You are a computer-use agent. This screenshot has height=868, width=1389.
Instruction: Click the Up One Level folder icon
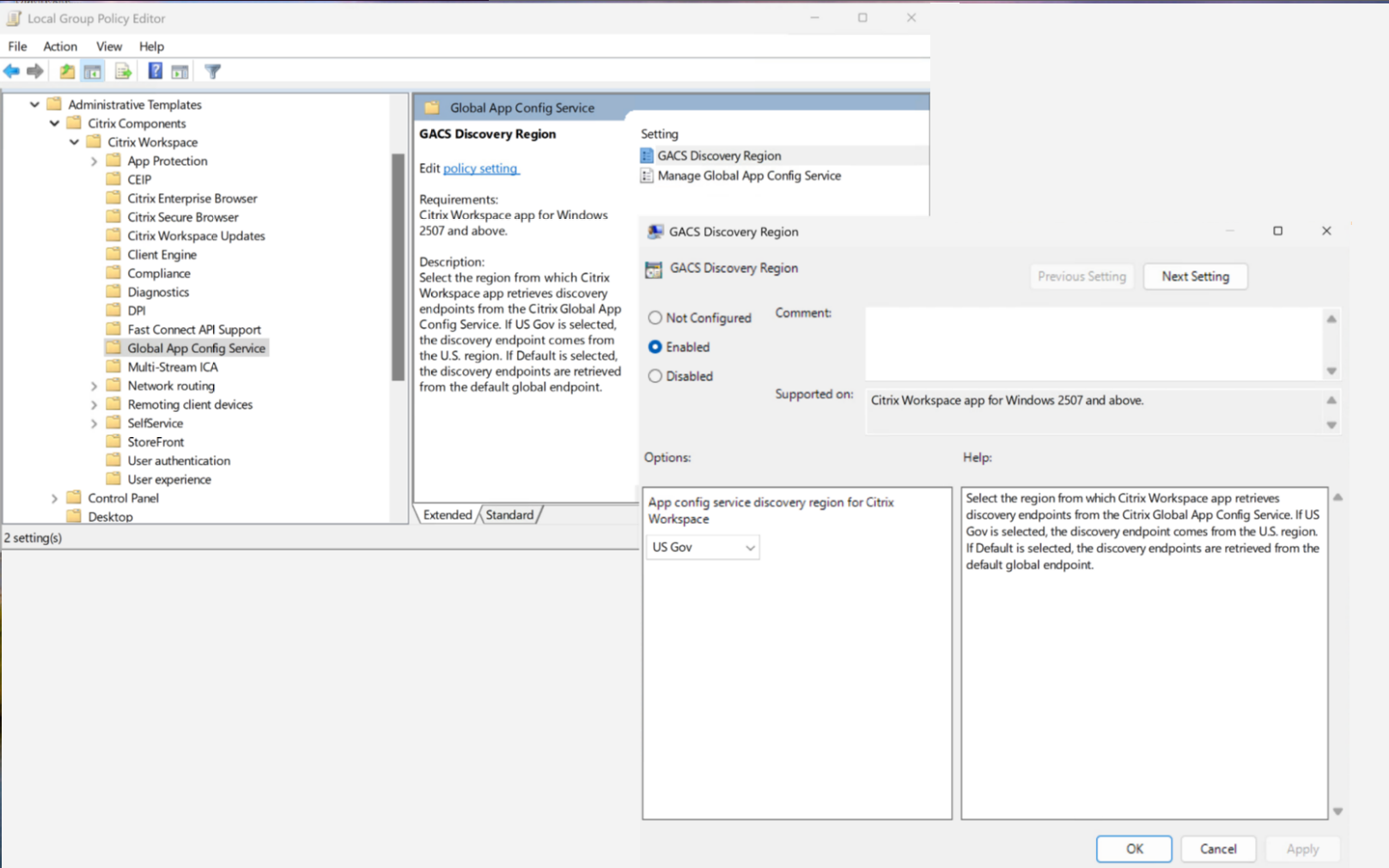point(66,71)
